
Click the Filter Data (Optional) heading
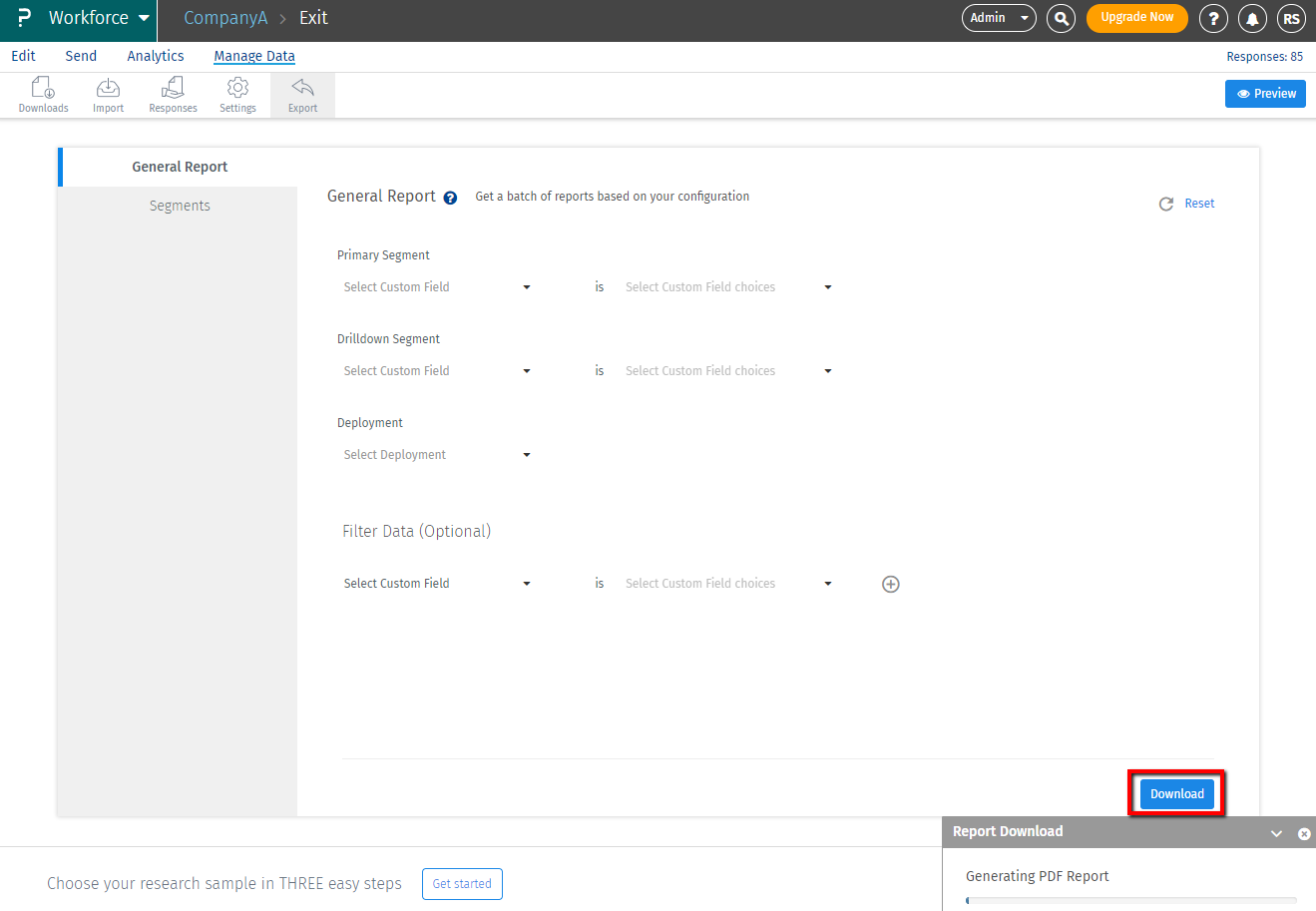click(416, 531)
